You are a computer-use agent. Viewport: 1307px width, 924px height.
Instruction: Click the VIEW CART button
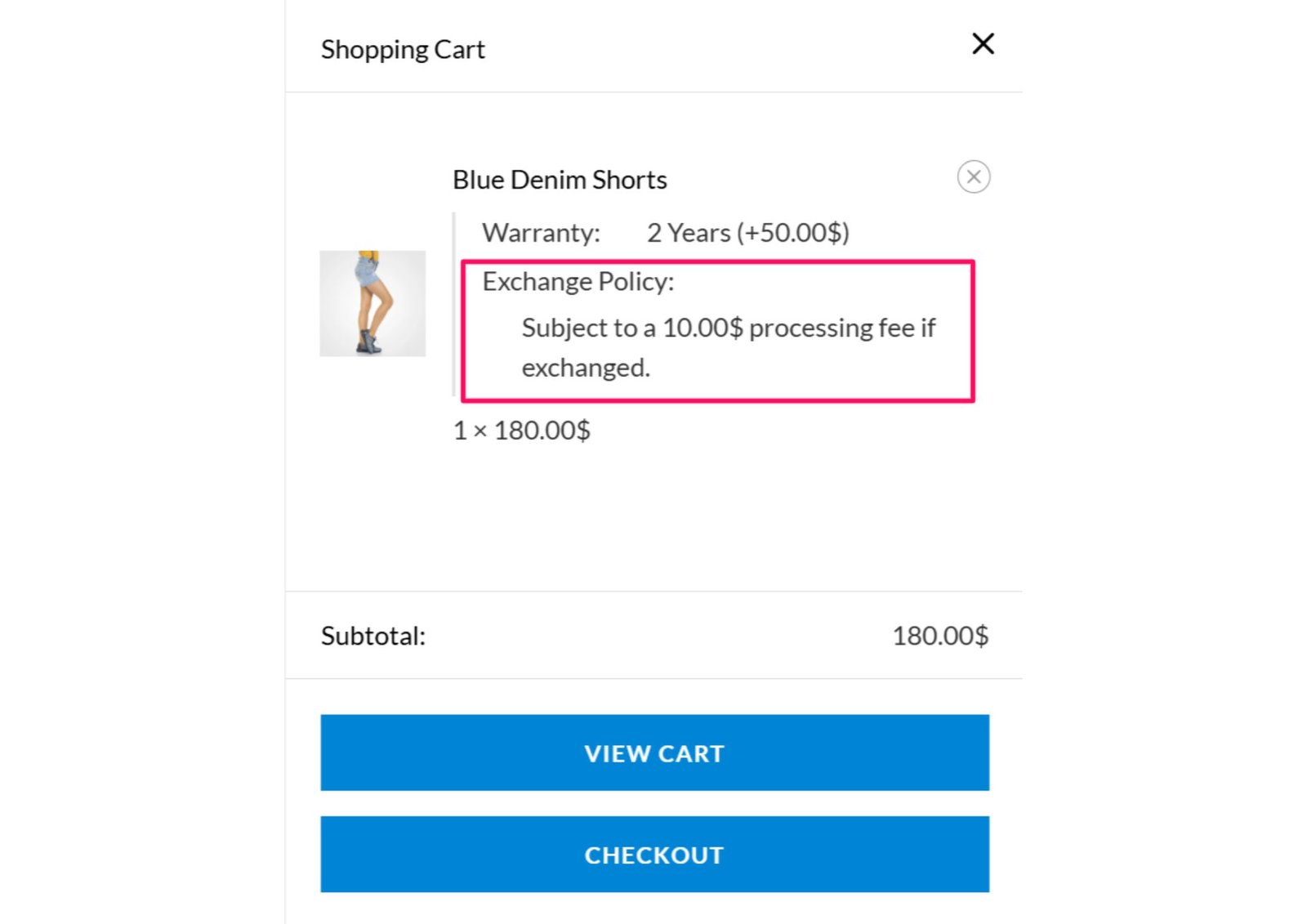654,752
